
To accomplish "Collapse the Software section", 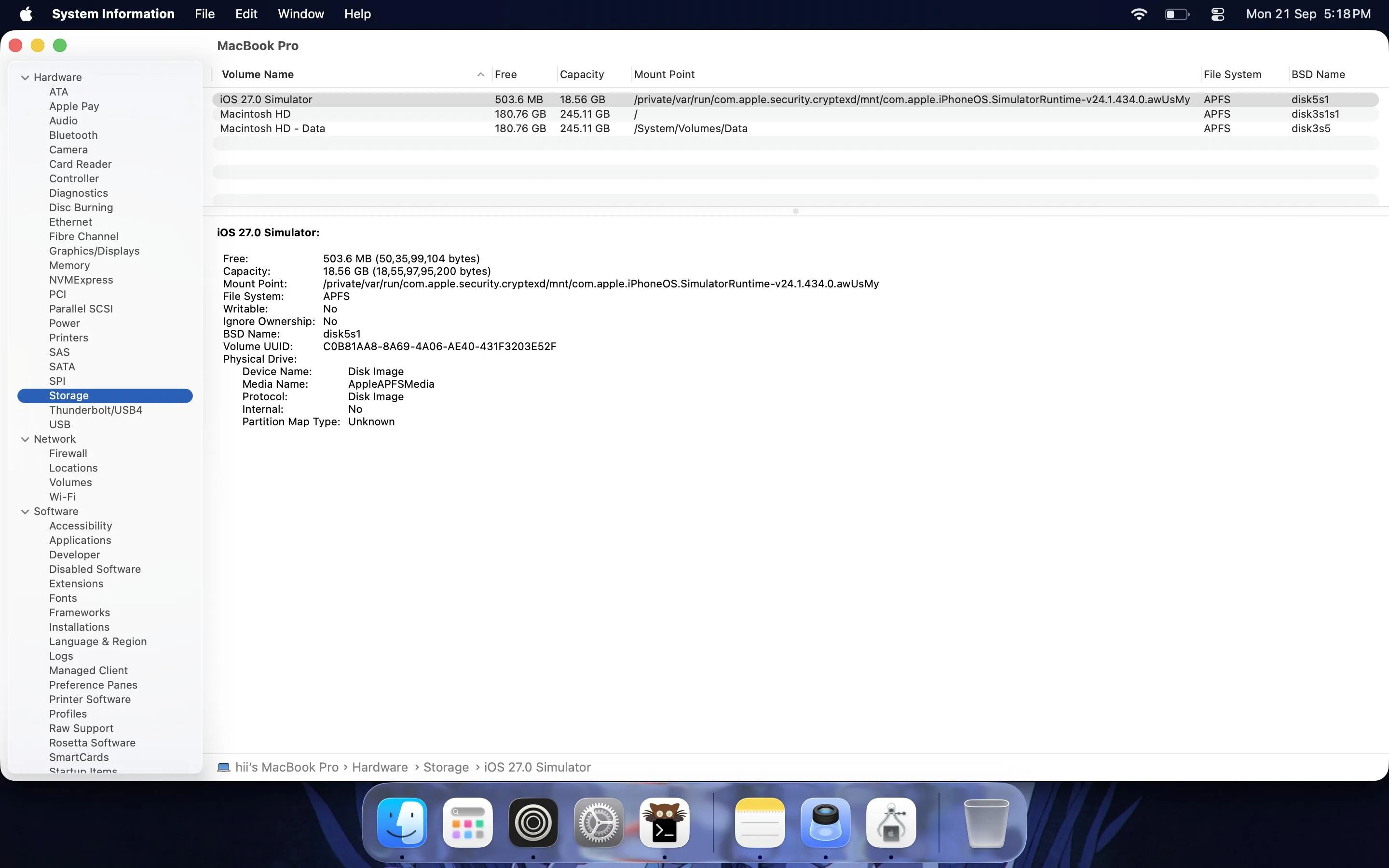I will click(25, 512).
